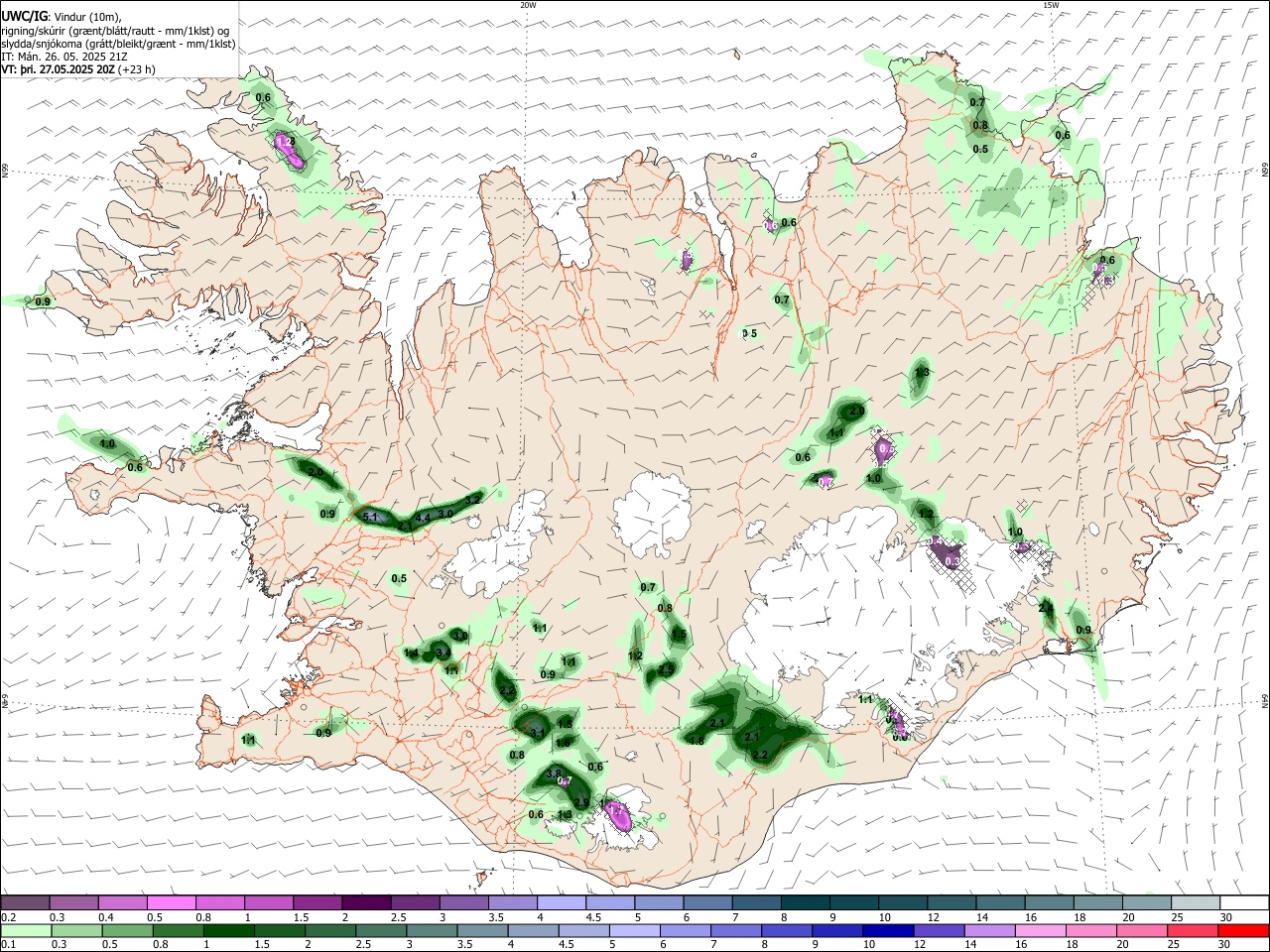The image size is (1270, 952).
Task: Click the 'IT: Mán. 26. 05. 2025 21Z' line
Action: point(66,57)
